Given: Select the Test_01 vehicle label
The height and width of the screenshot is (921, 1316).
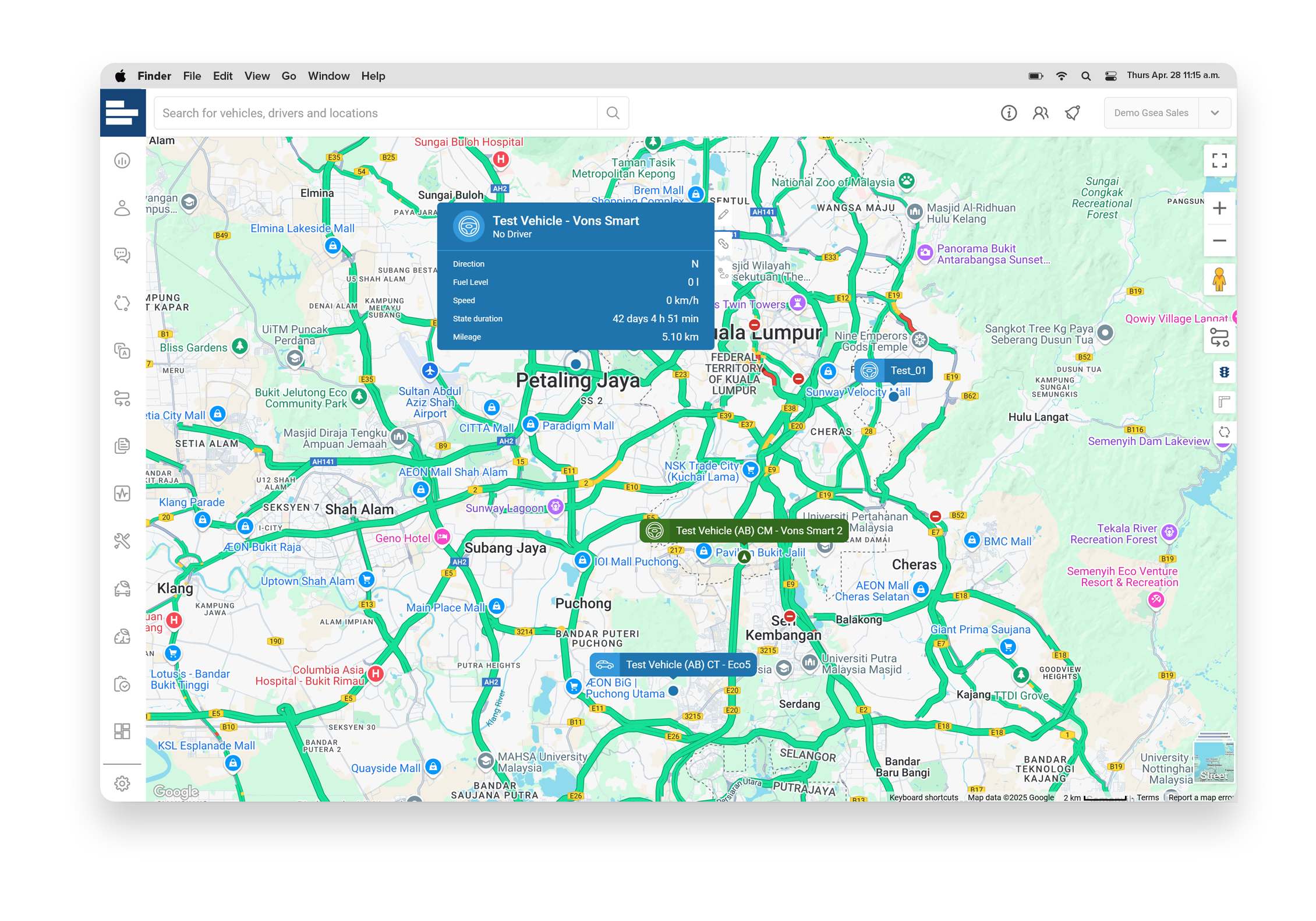Looking at the screenshot, I should click(894, 370).
